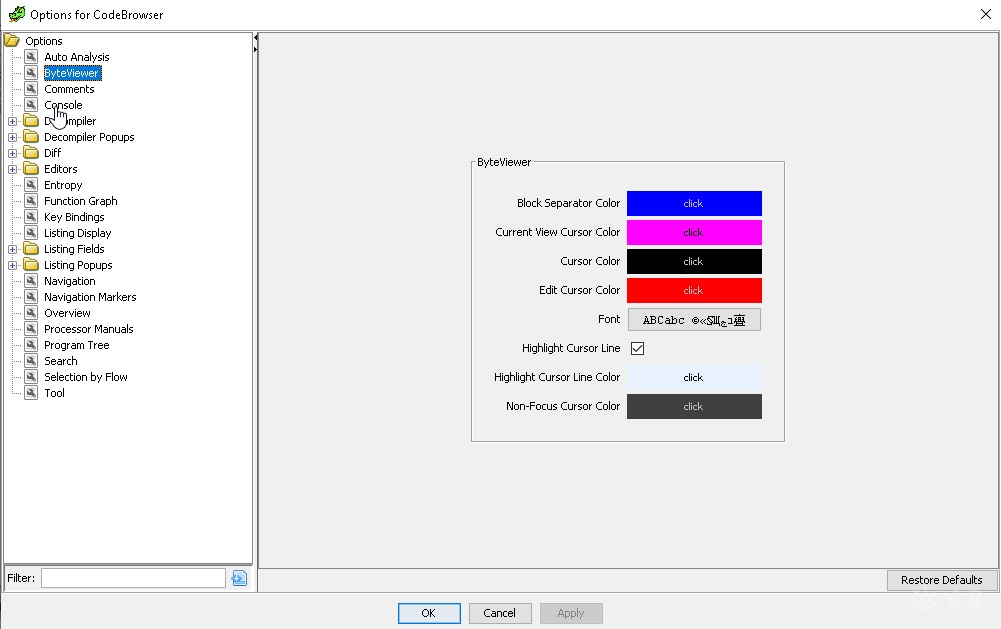Click the filter options icon beside Filter field
The width and height of the screenshot is (1001, 629).
point(239,578)
